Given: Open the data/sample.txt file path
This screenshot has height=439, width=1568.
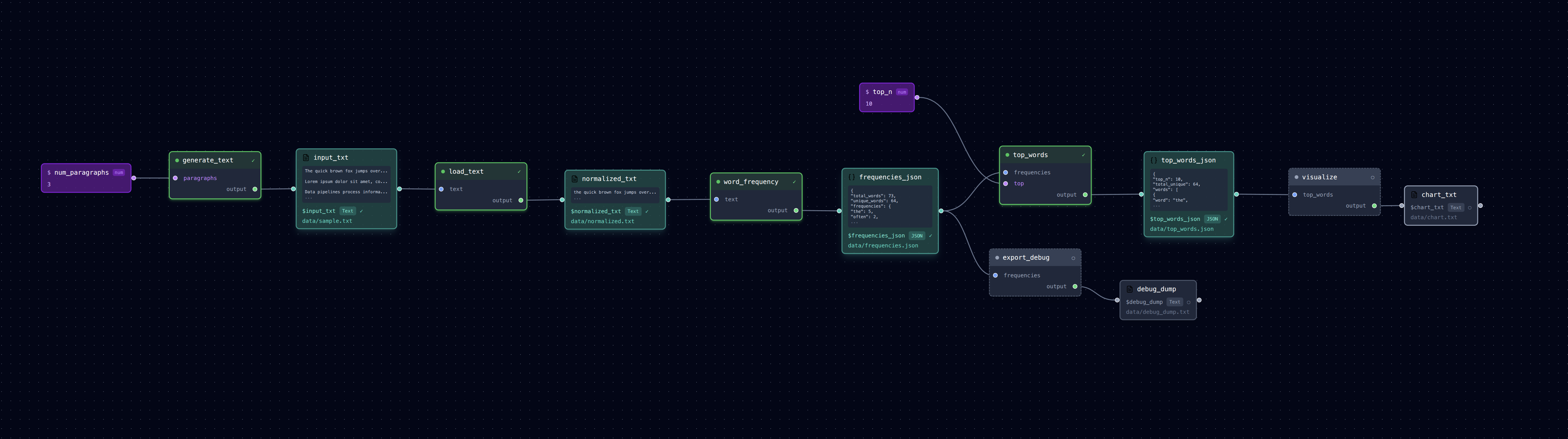Looking at the screenshot, I should [x=327, y=221].
